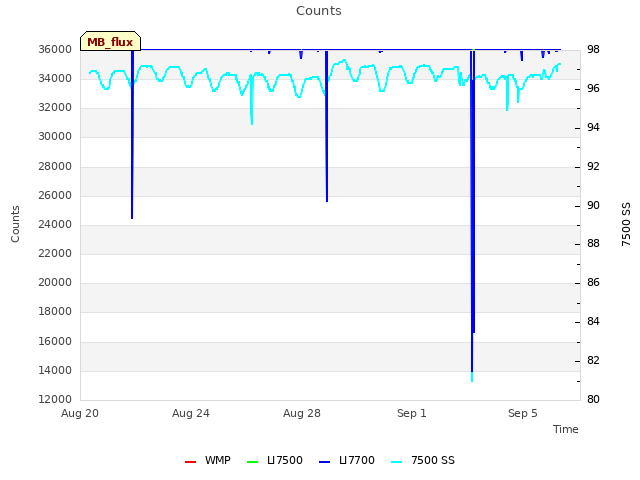Click the blue spike bottoming near 26000

pos(327,127)
